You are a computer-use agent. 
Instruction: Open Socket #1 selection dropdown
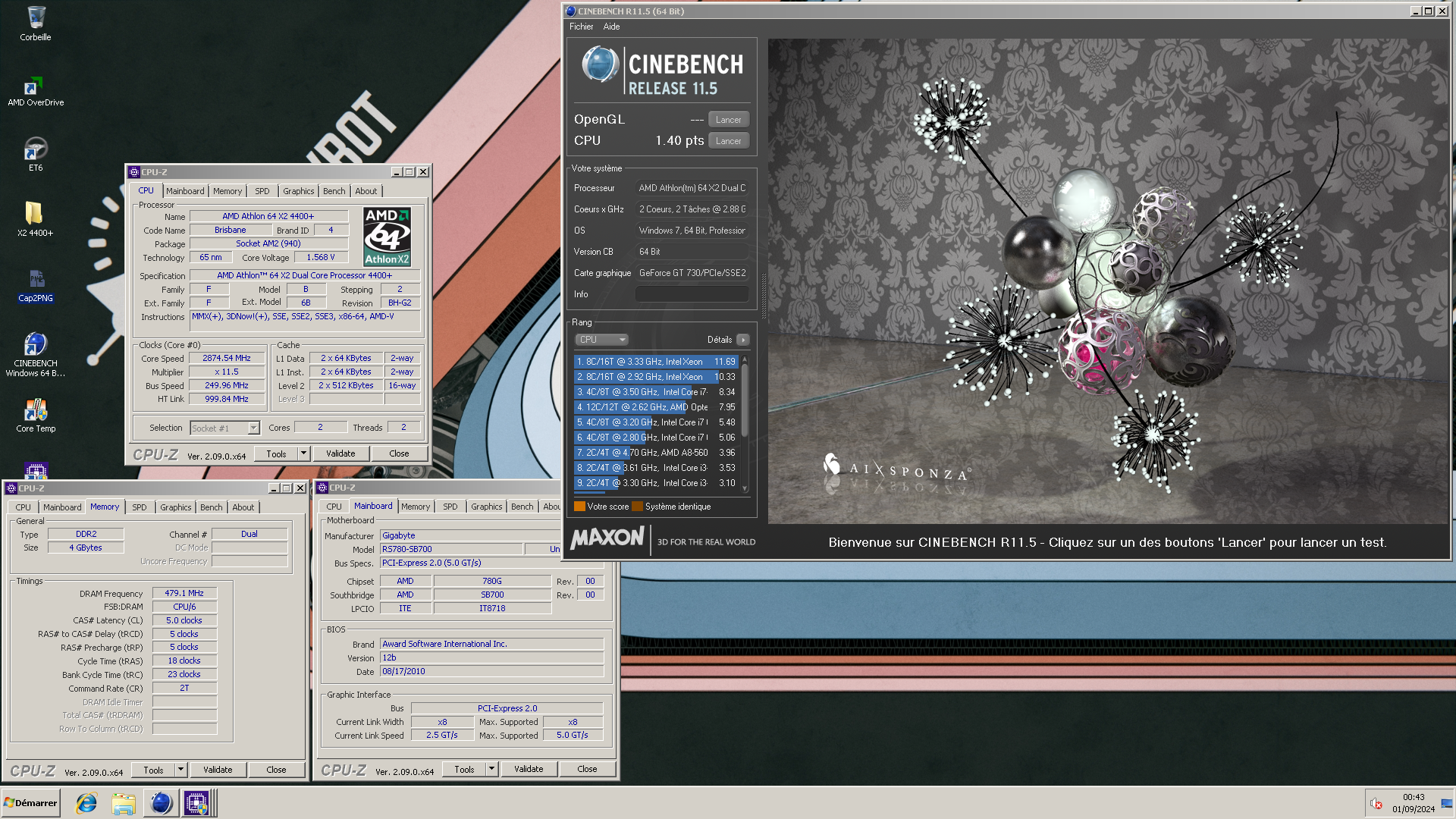(x=225, y=428)
